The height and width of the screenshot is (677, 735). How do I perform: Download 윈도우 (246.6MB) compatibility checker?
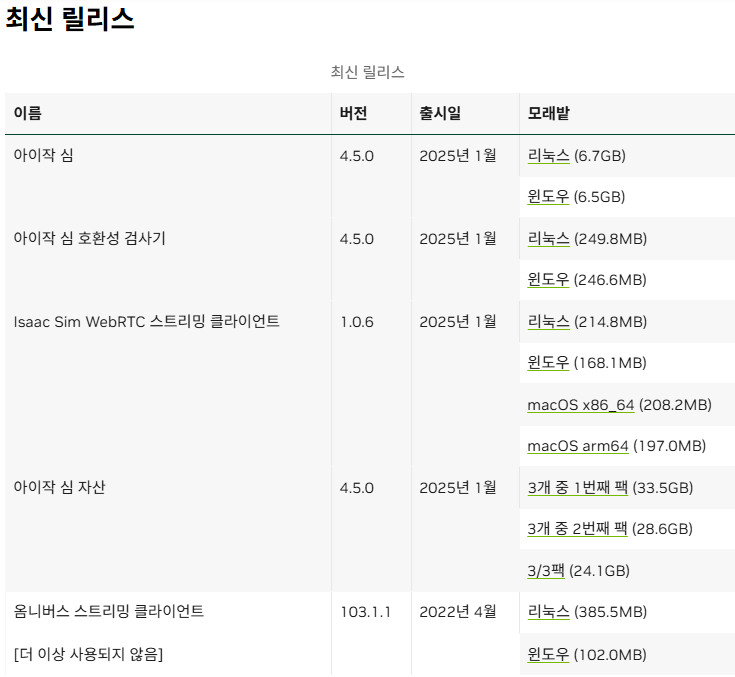548,279
